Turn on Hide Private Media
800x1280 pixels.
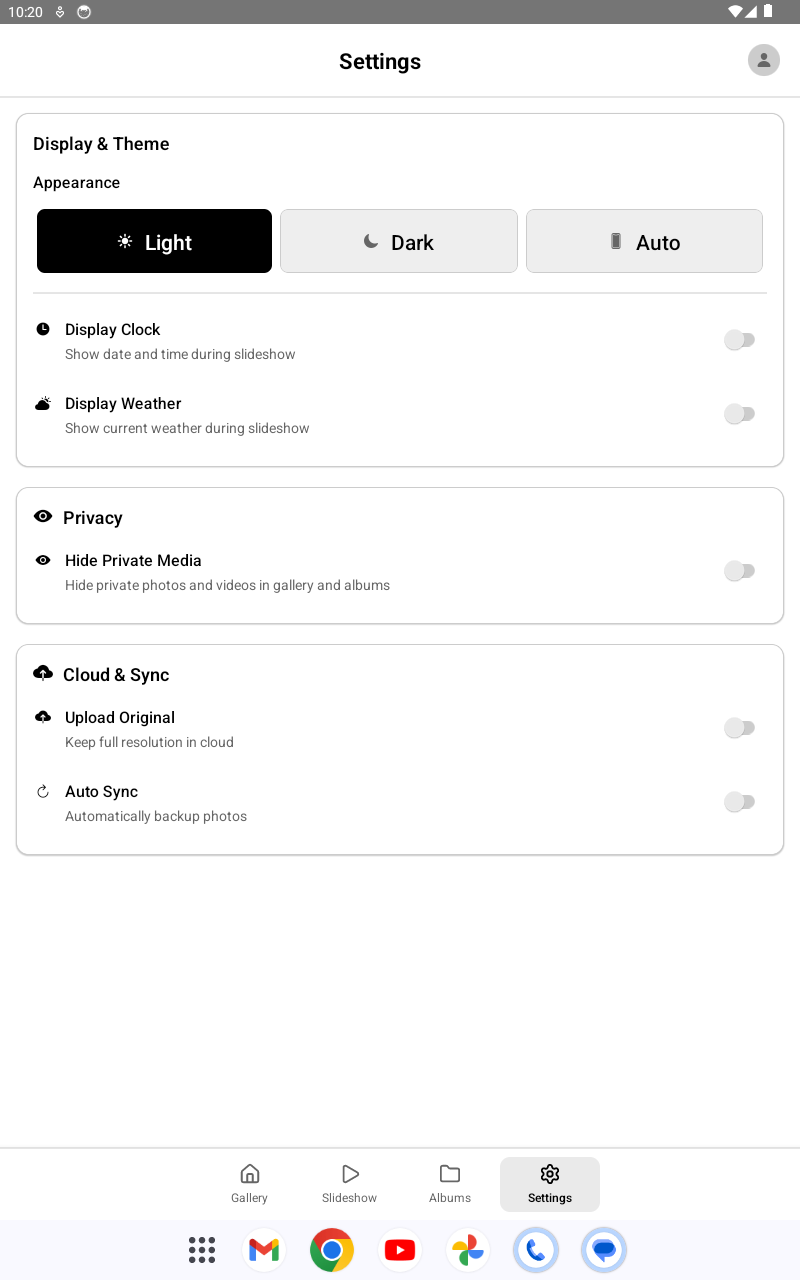740,570
